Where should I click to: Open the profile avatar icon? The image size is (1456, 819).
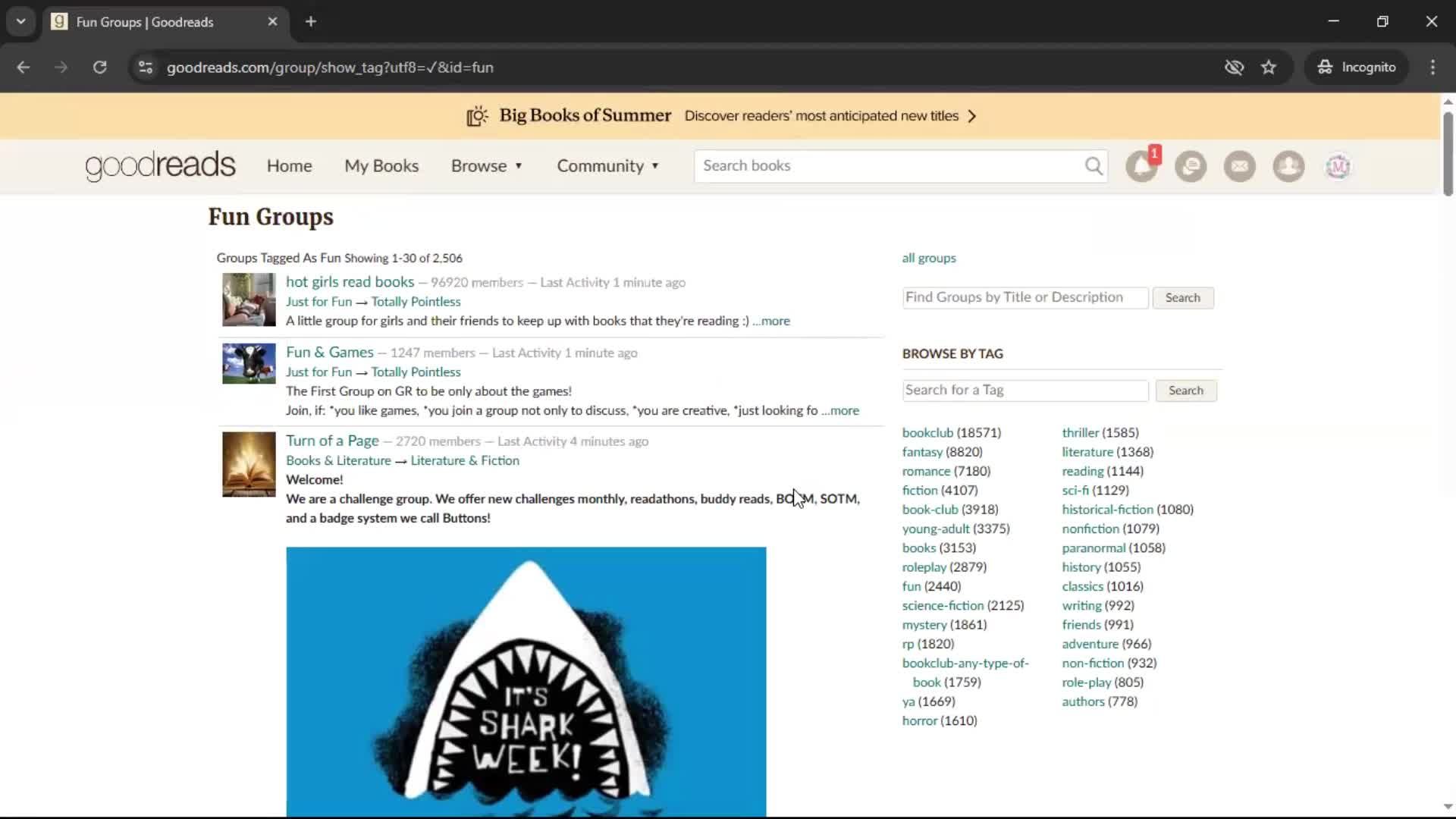point(1338,166)
